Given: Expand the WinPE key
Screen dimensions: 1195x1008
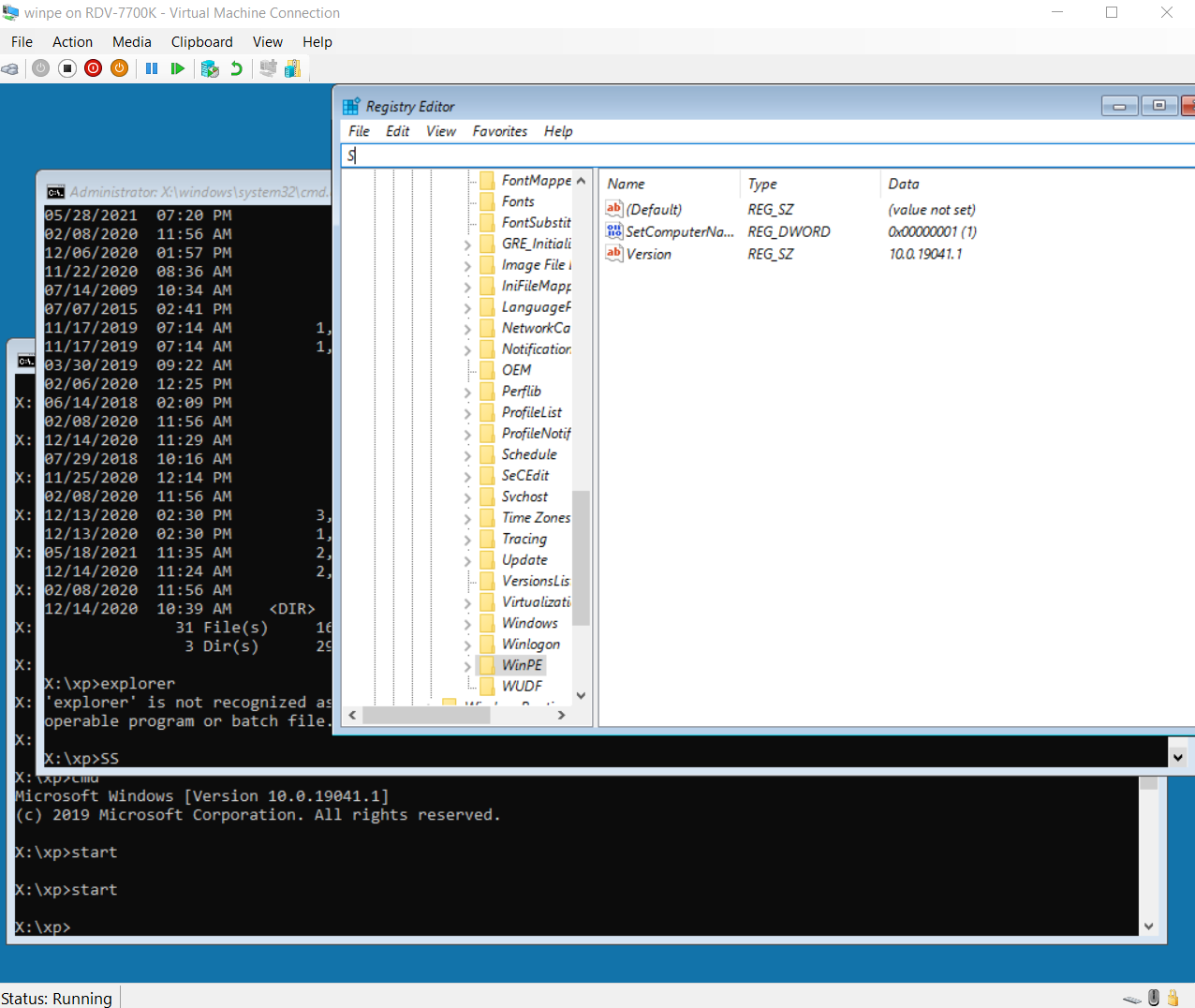Looking at the screenshot, I should [x=467, y=666].
